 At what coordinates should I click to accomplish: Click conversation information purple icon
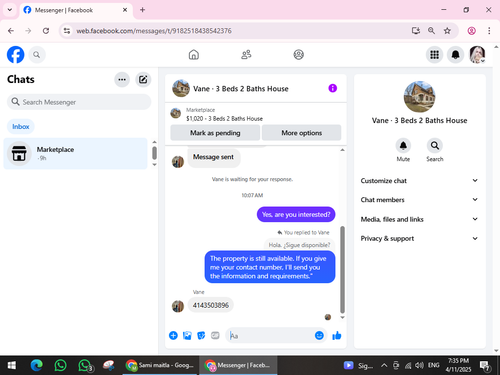[x=332, y=88]
